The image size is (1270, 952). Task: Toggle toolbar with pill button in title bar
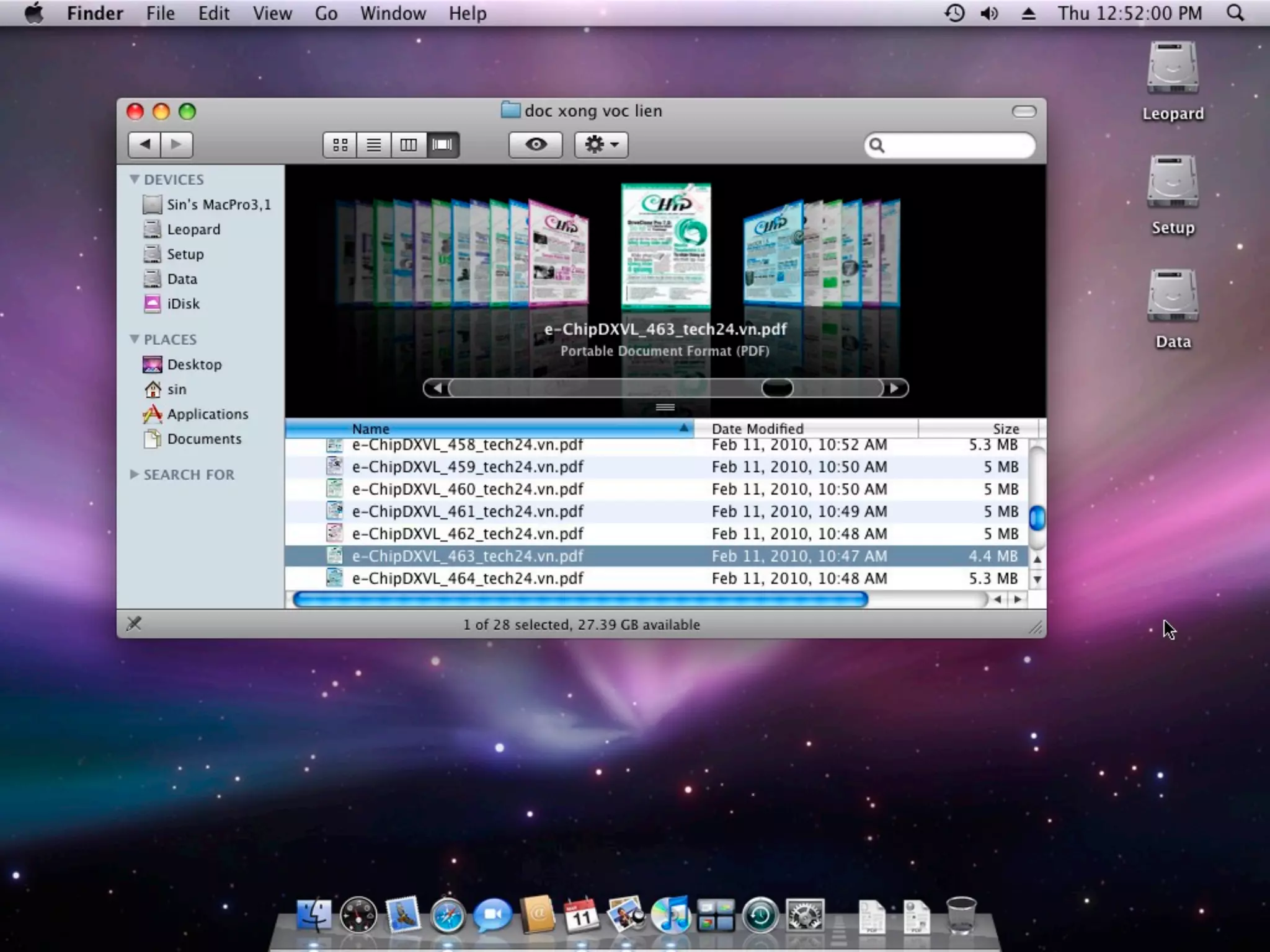[1024, 112]
